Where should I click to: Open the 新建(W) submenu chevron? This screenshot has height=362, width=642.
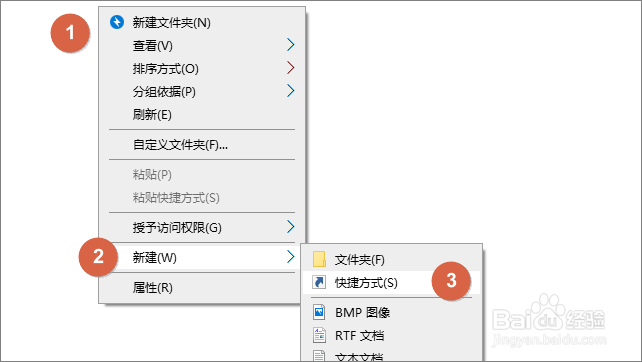290,257
